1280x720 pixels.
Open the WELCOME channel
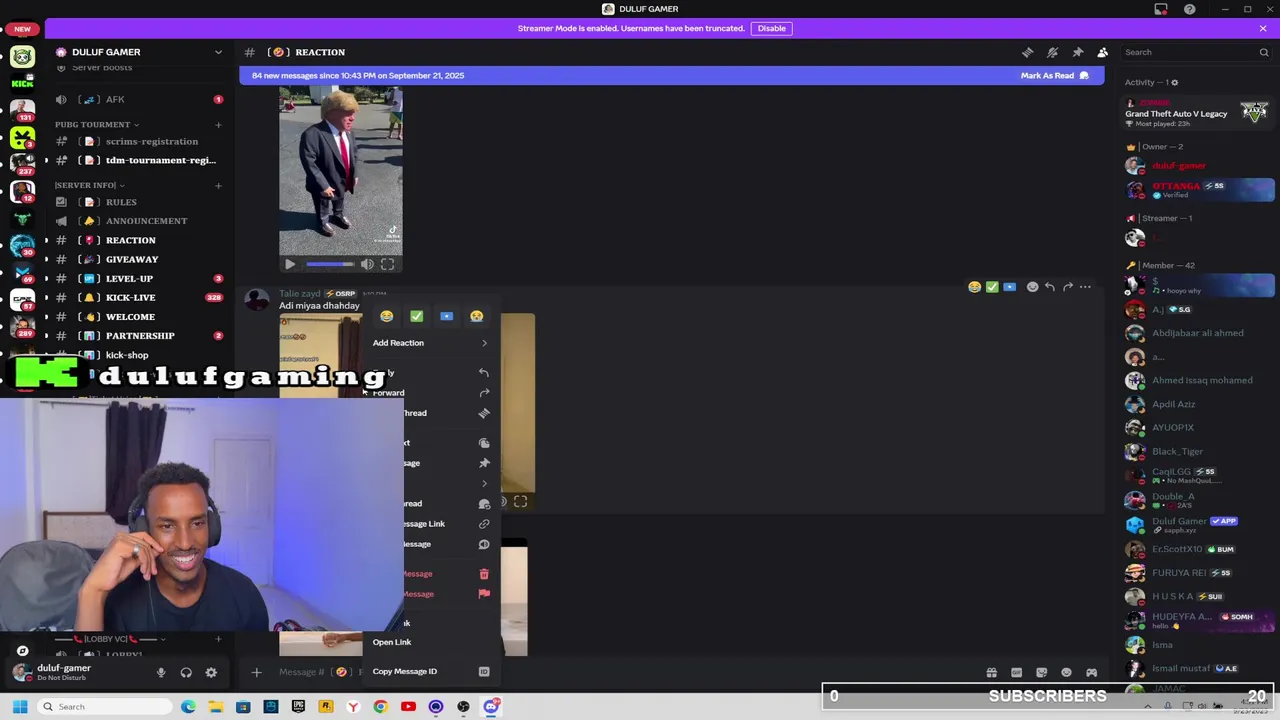click(x=138, y=317)
